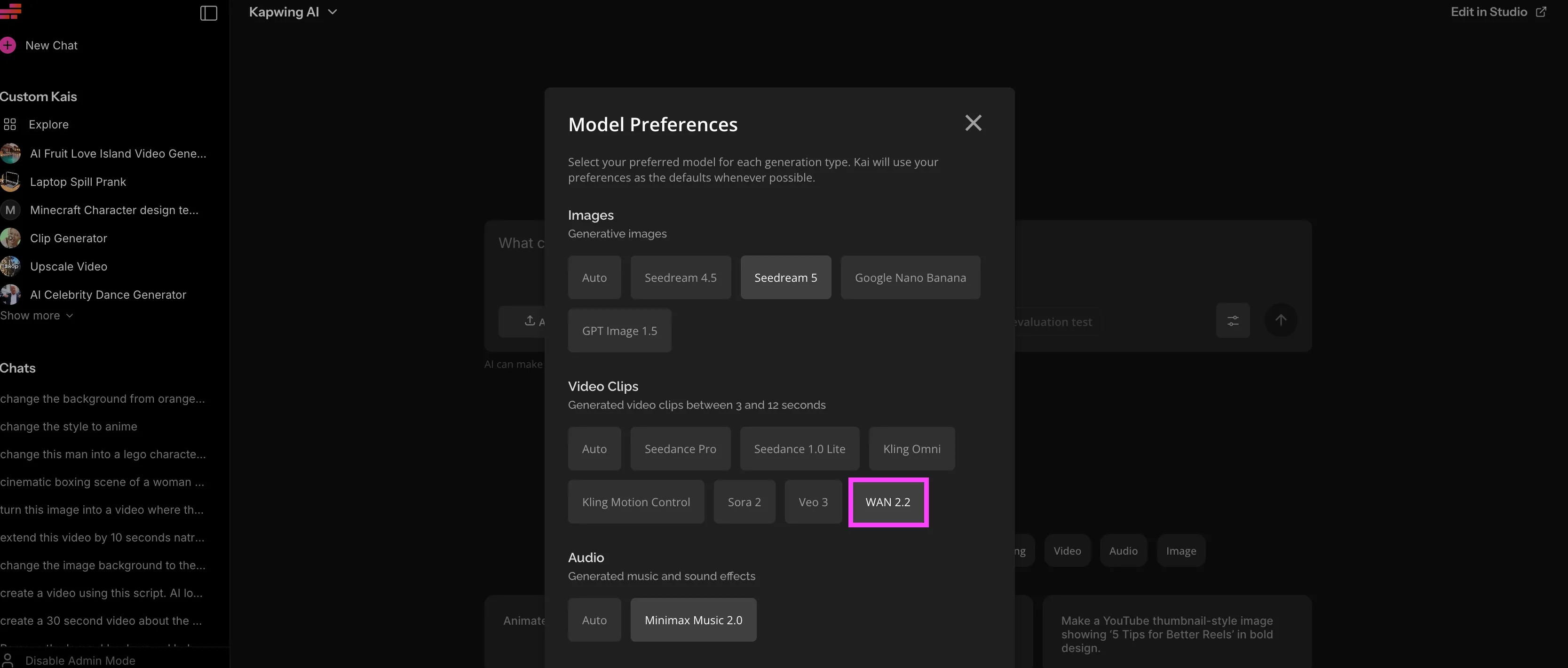Image resolution: width=1568 pixels, height=668 pixels.
Task: Open Laptop Spill Prank avatar icon
Action: click(10, 182)
